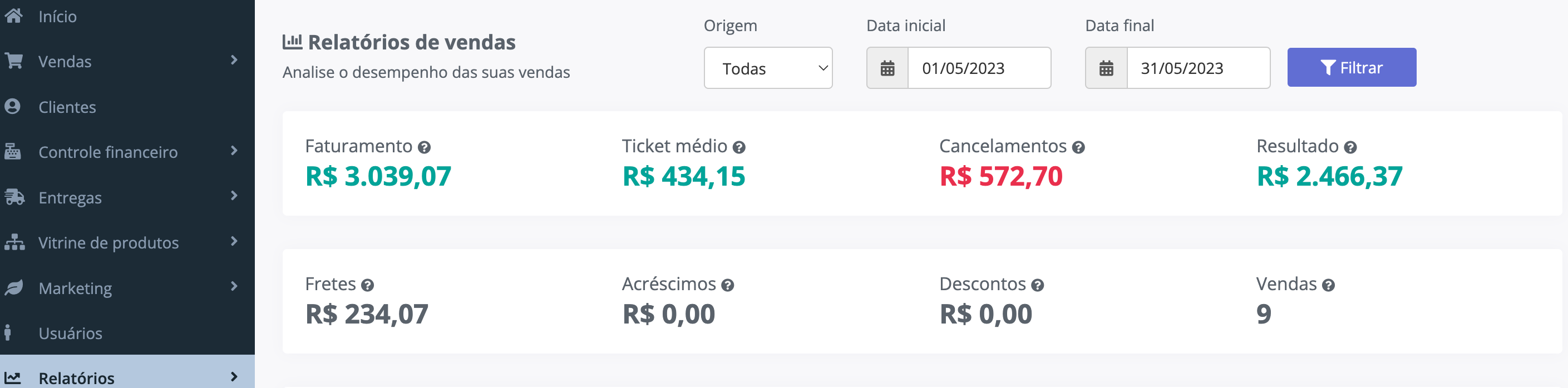
Task: Click the Acréscimos help question icon
Action: tap(727, 285)
